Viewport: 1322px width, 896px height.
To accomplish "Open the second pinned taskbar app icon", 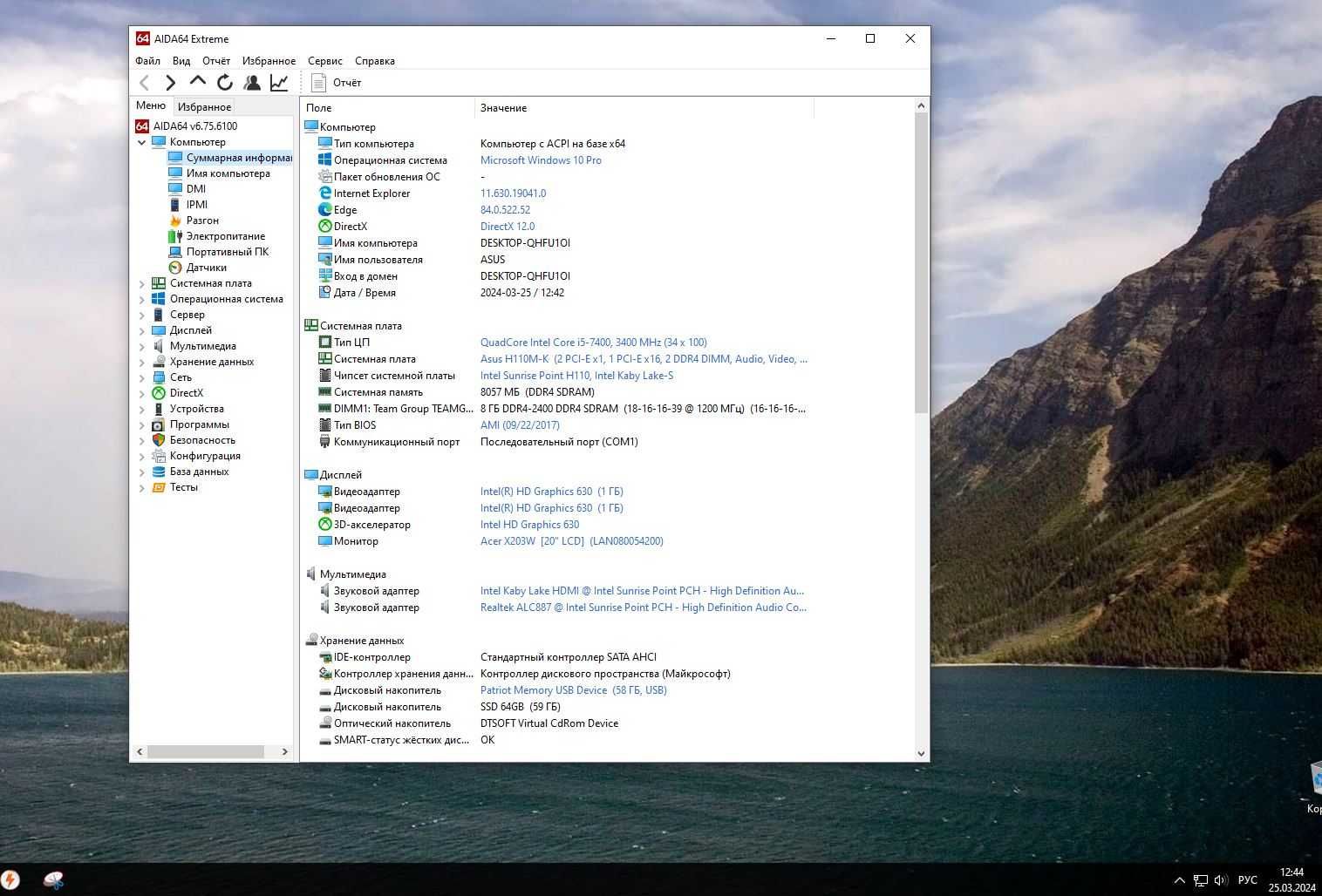I will 53,880.
